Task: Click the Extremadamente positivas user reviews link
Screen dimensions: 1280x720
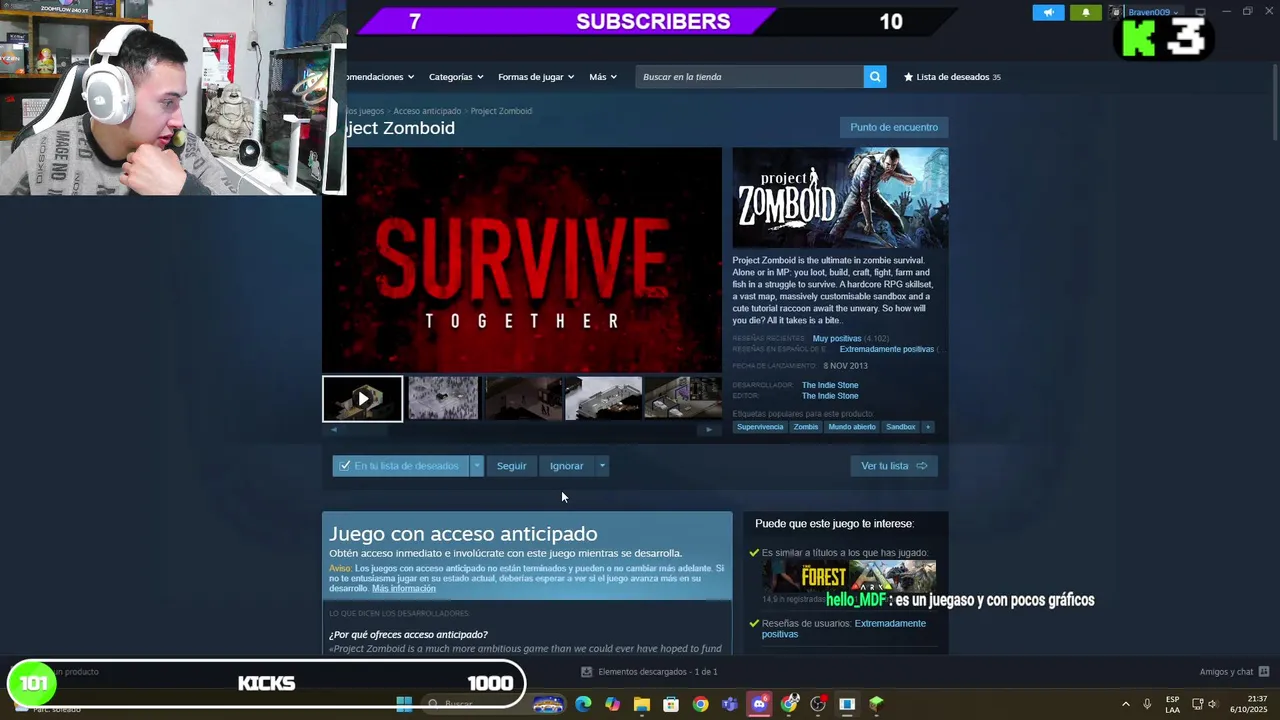Action: (x=844, y=629)
